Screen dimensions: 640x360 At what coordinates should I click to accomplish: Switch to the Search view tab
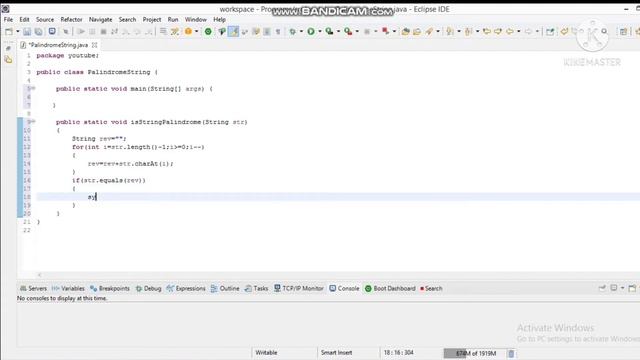pos(431,289)
